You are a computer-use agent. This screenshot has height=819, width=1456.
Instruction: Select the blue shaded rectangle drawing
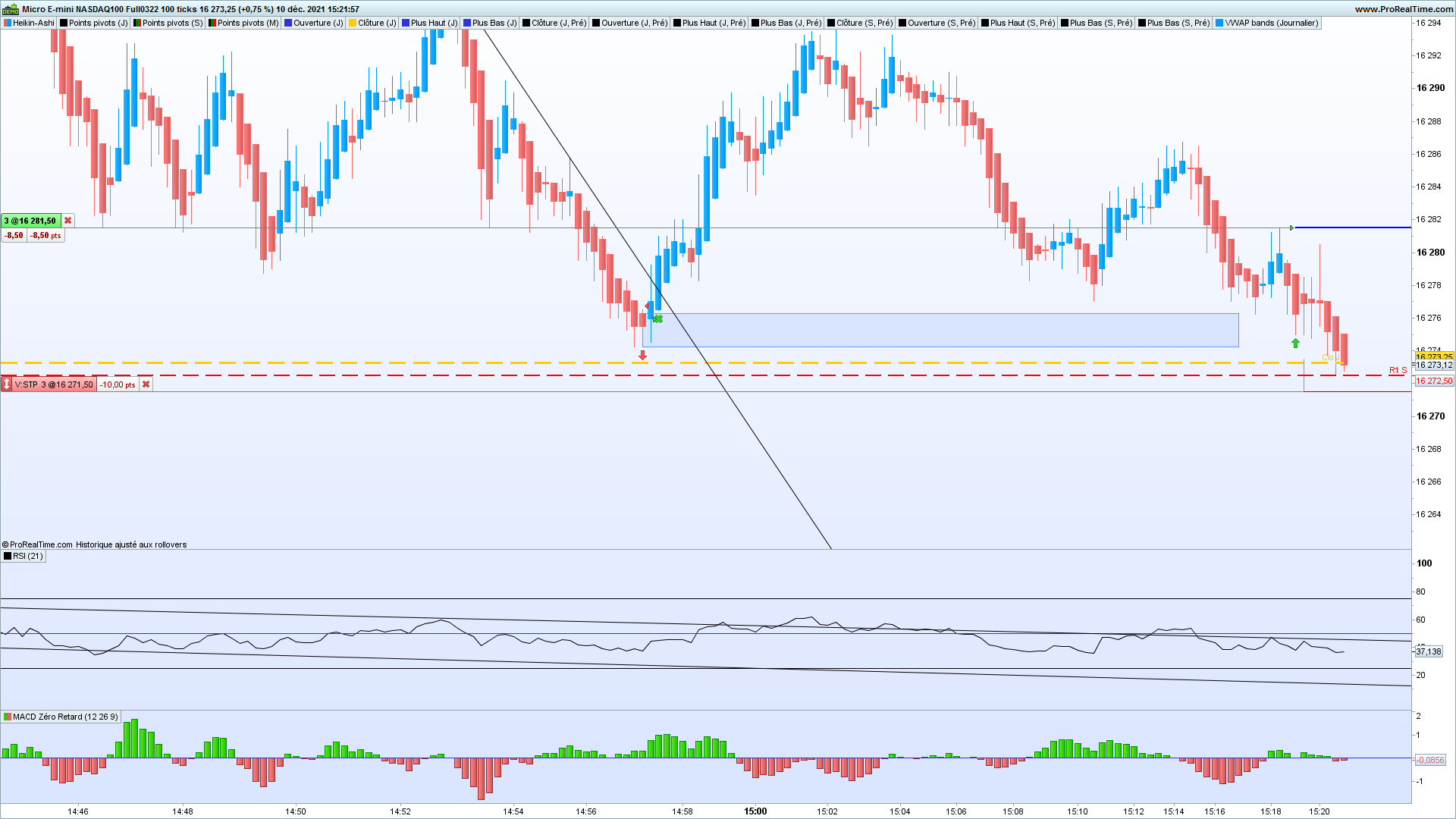click(940, 331)
